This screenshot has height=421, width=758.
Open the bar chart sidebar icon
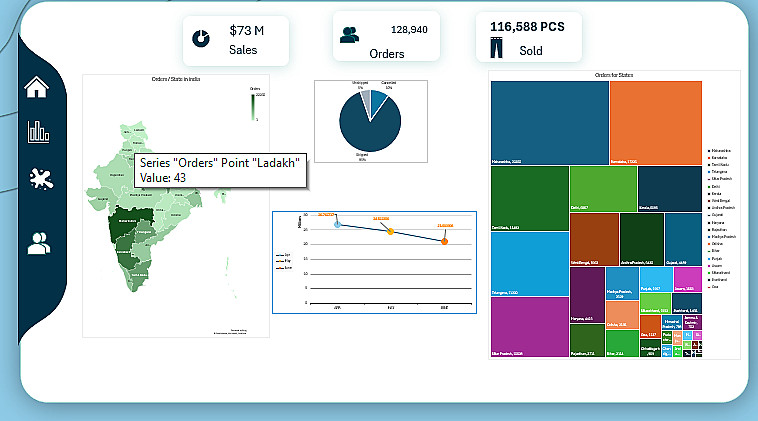pos(38,131)
